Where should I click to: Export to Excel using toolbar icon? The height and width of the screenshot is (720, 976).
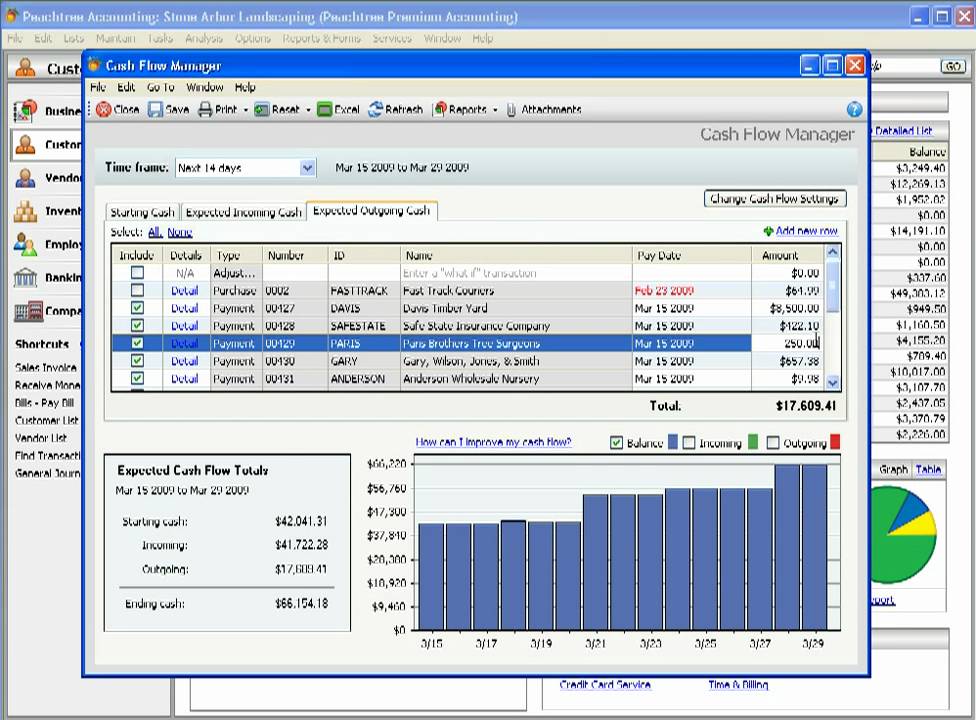click(x=324, y=110)
